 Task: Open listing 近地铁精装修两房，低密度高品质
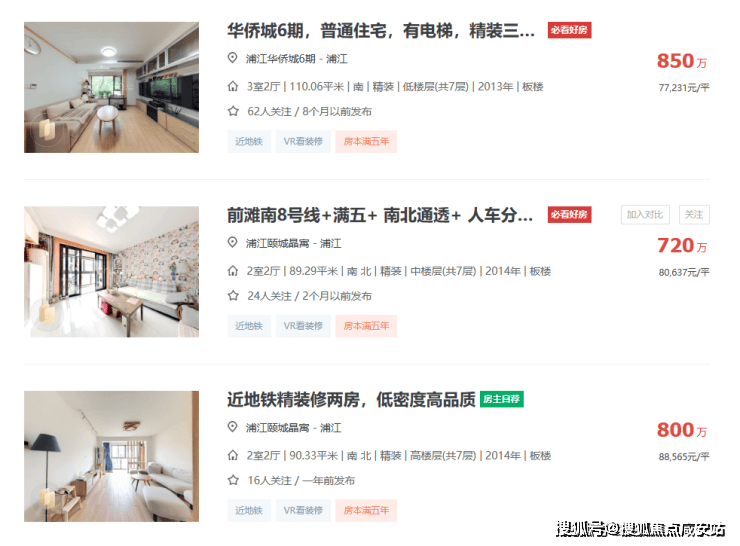coord(351,400)
